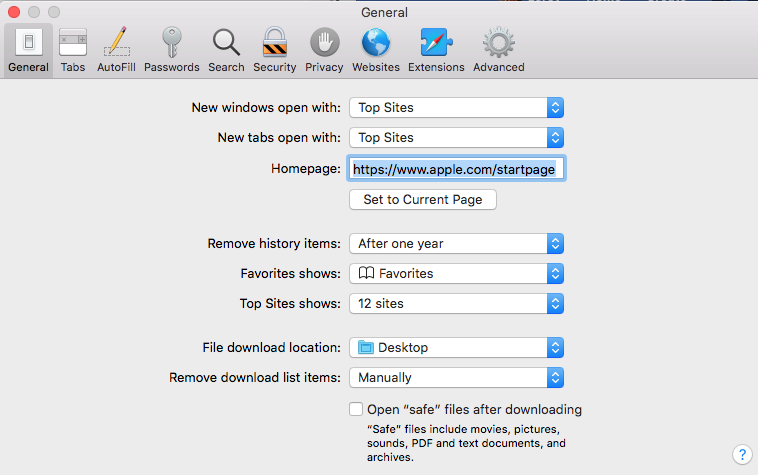This screenshot has height=475, width=758.
Task: Open the Privacy hand preferences
Action: (324, 50)
